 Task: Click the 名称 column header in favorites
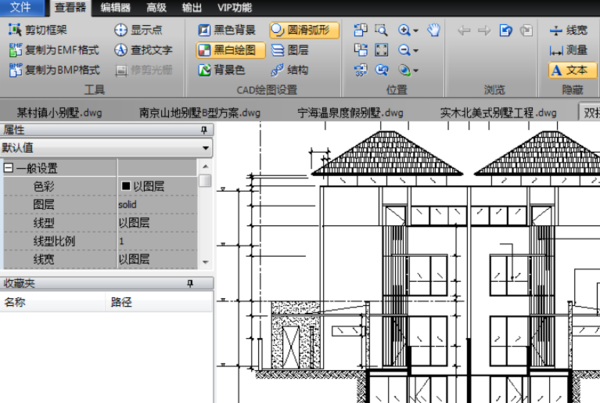(x=52, y=302)
